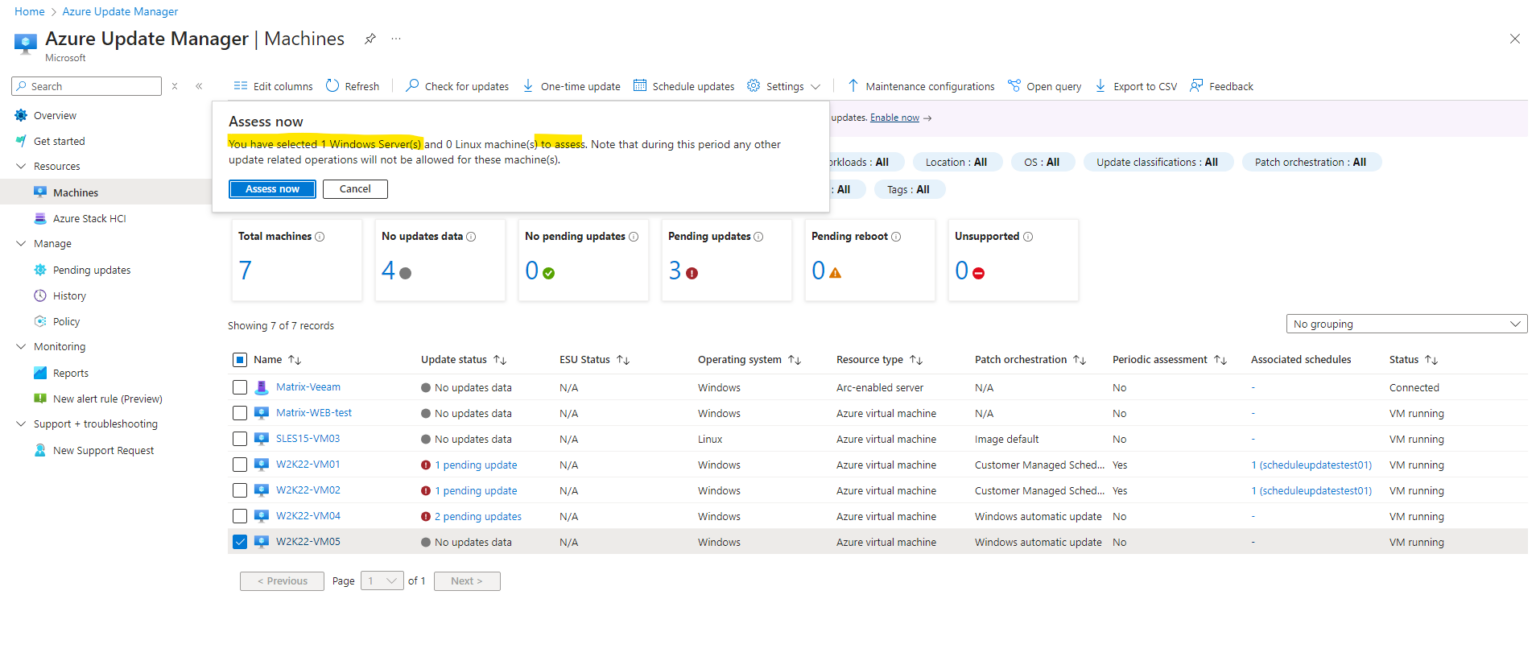The image size is (1536, 661).
Task: Collapse the Monitoring section in sidebar
Action: (22, 346)
